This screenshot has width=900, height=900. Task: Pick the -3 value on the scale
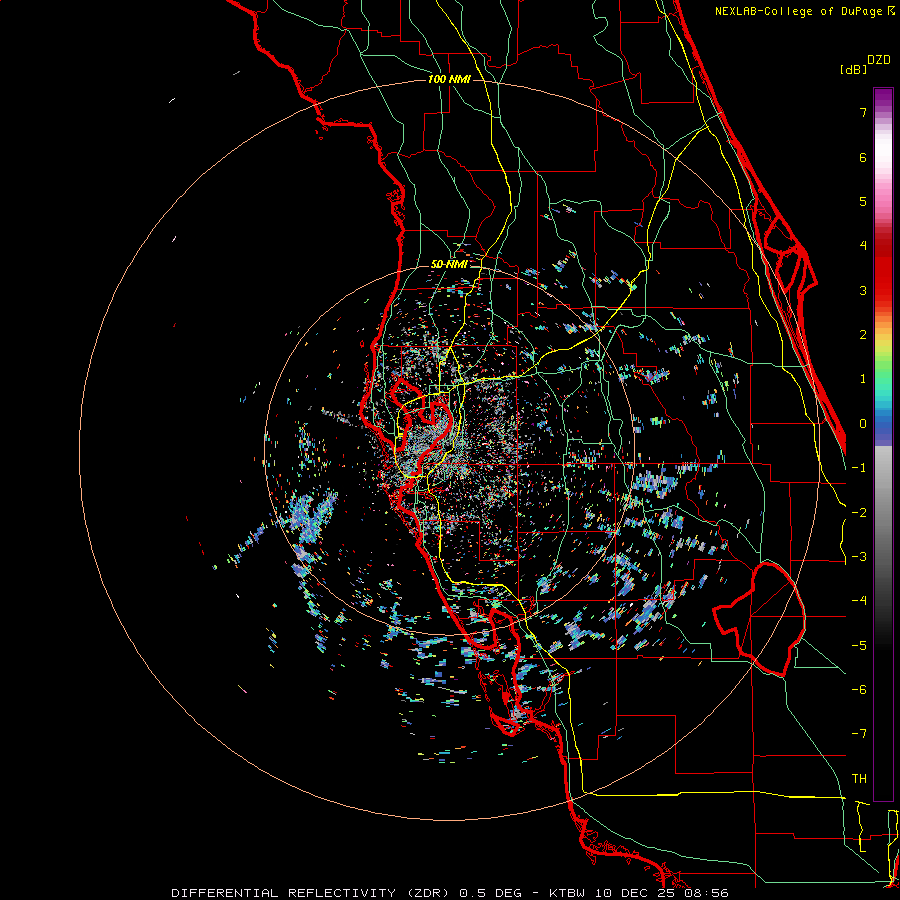[x=859, y=557]
